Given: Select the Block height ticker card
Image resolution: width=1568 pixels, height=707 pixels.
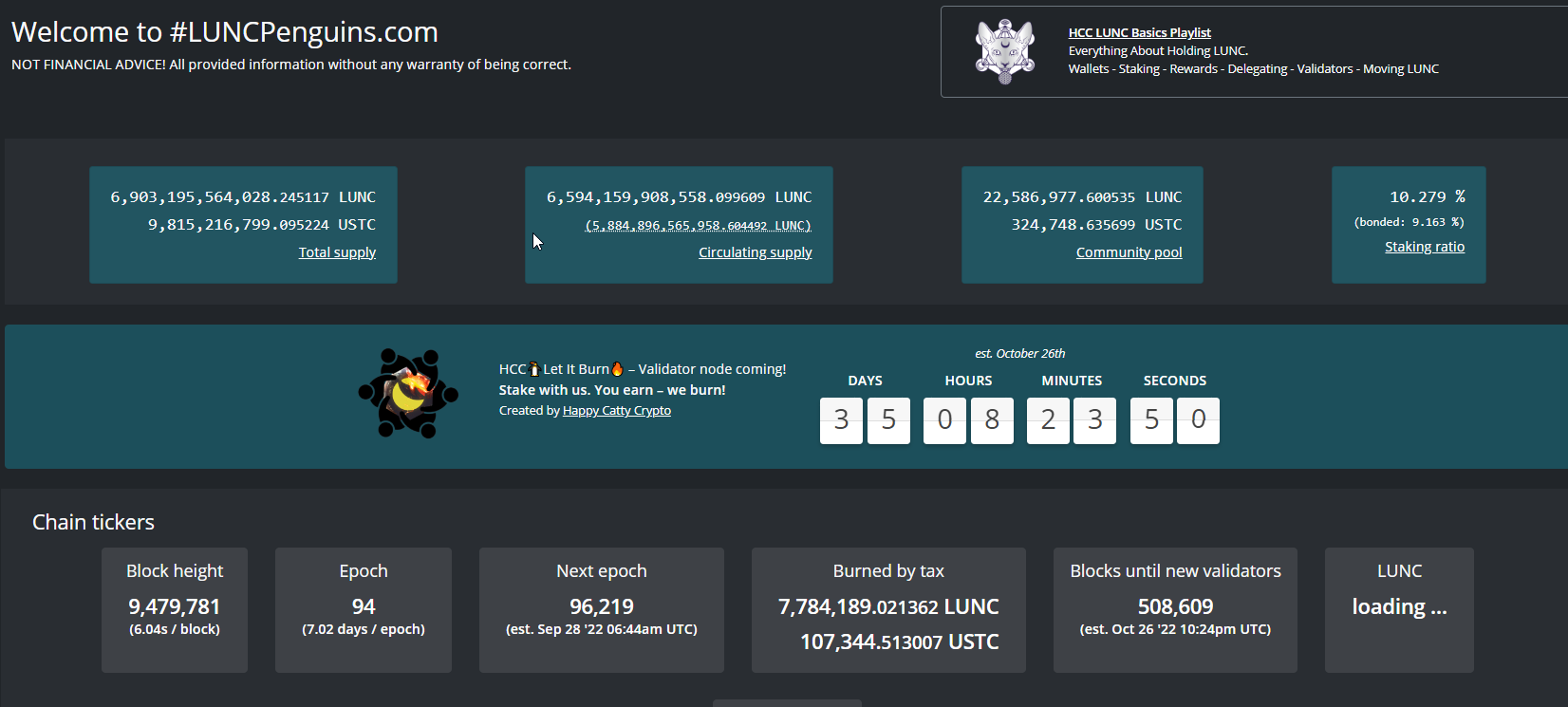Looking at the screenshot, I should tap(175, 609).
